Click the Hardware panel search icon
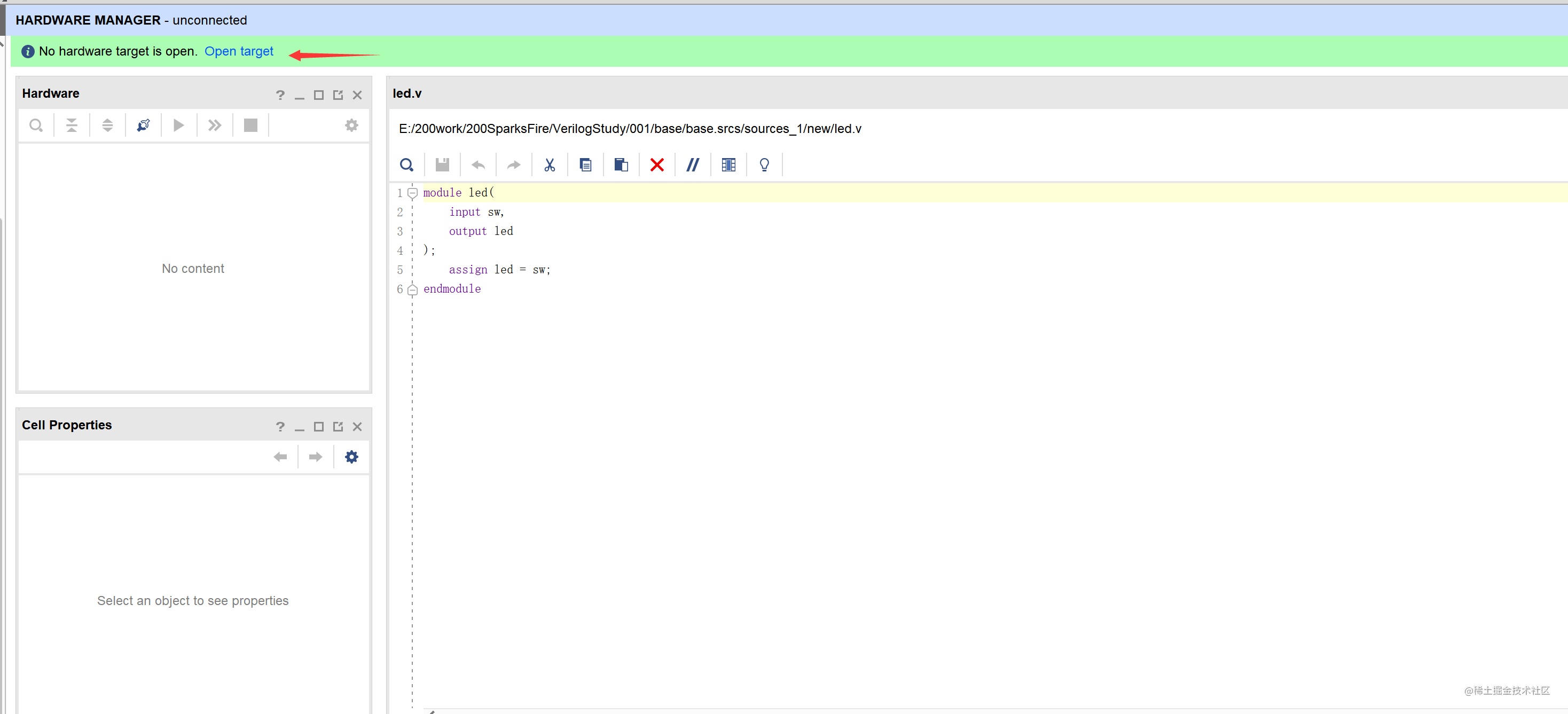1568x714 pixels. (x=36, y=125)
